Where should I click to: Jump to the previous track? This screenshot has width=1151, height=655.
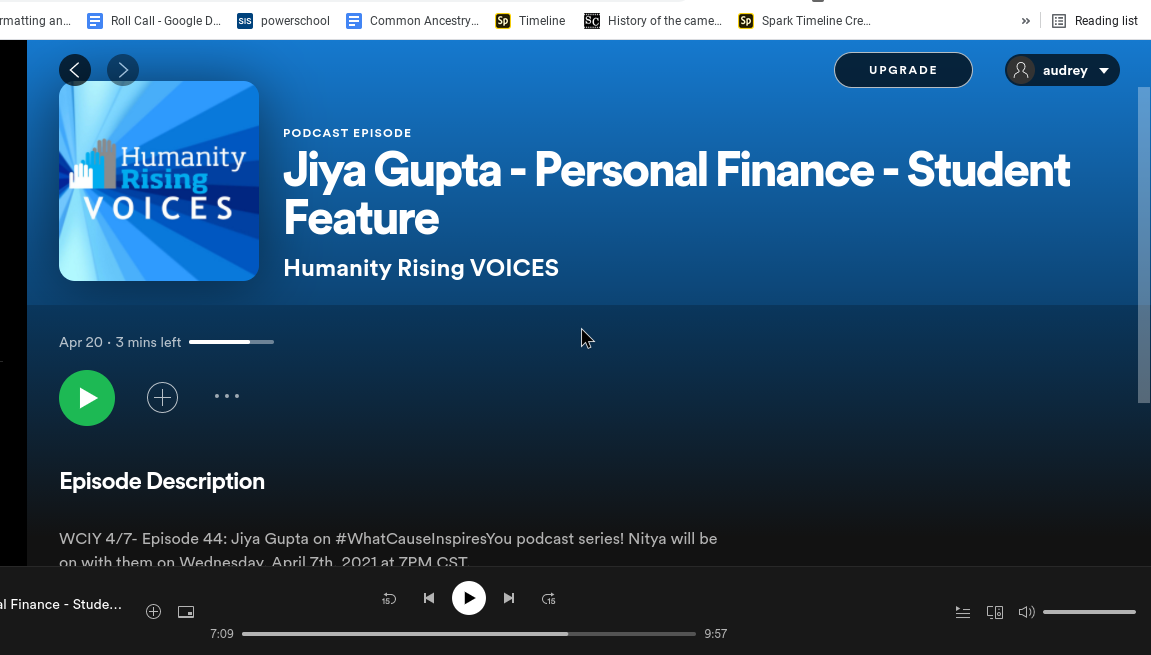pyautogui.click(x=429, y=598)
